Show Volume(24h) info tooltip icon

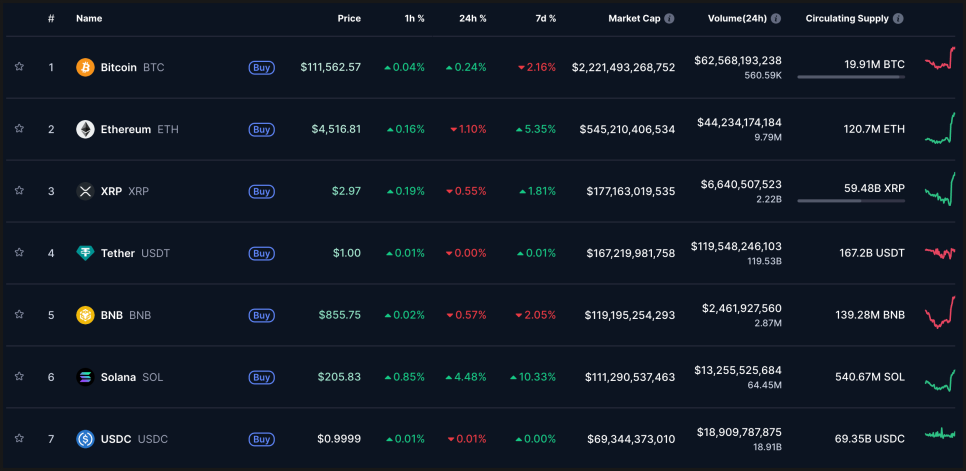[x=776, y=18]
